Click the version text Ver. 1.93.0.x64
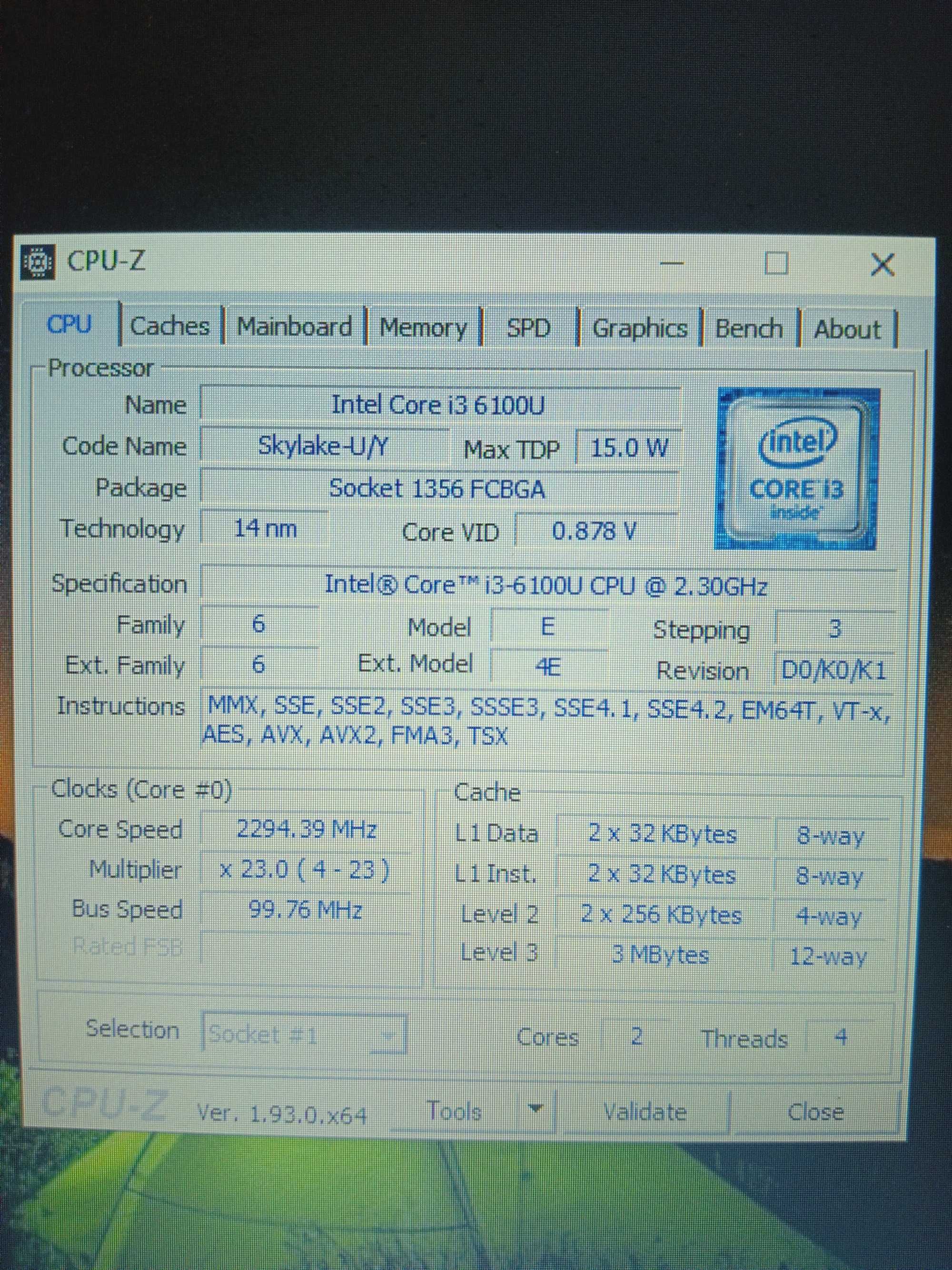 tap(282, 1114)
